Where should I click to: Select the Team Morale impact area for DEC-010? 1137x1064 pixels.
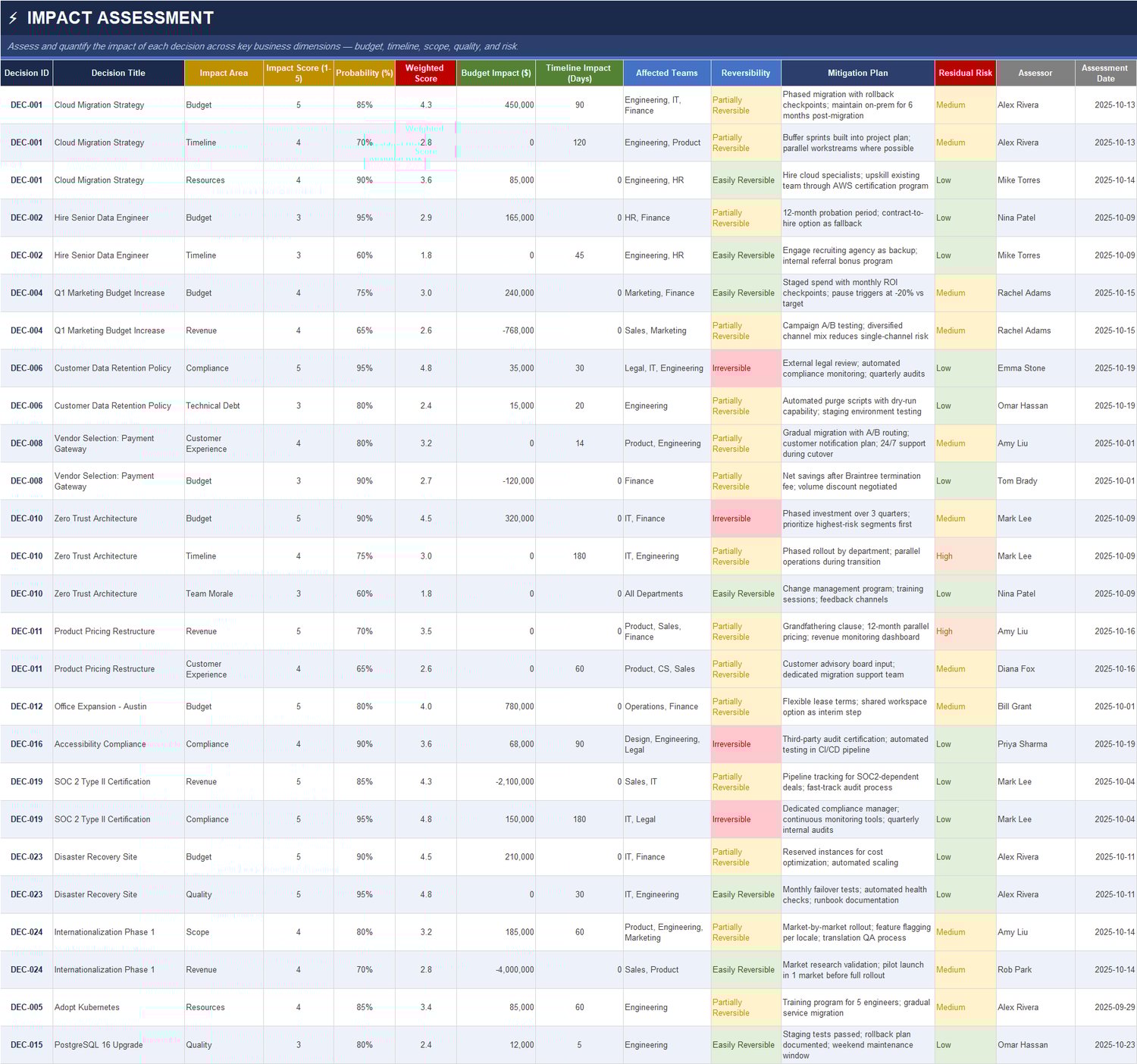(210, 593)
